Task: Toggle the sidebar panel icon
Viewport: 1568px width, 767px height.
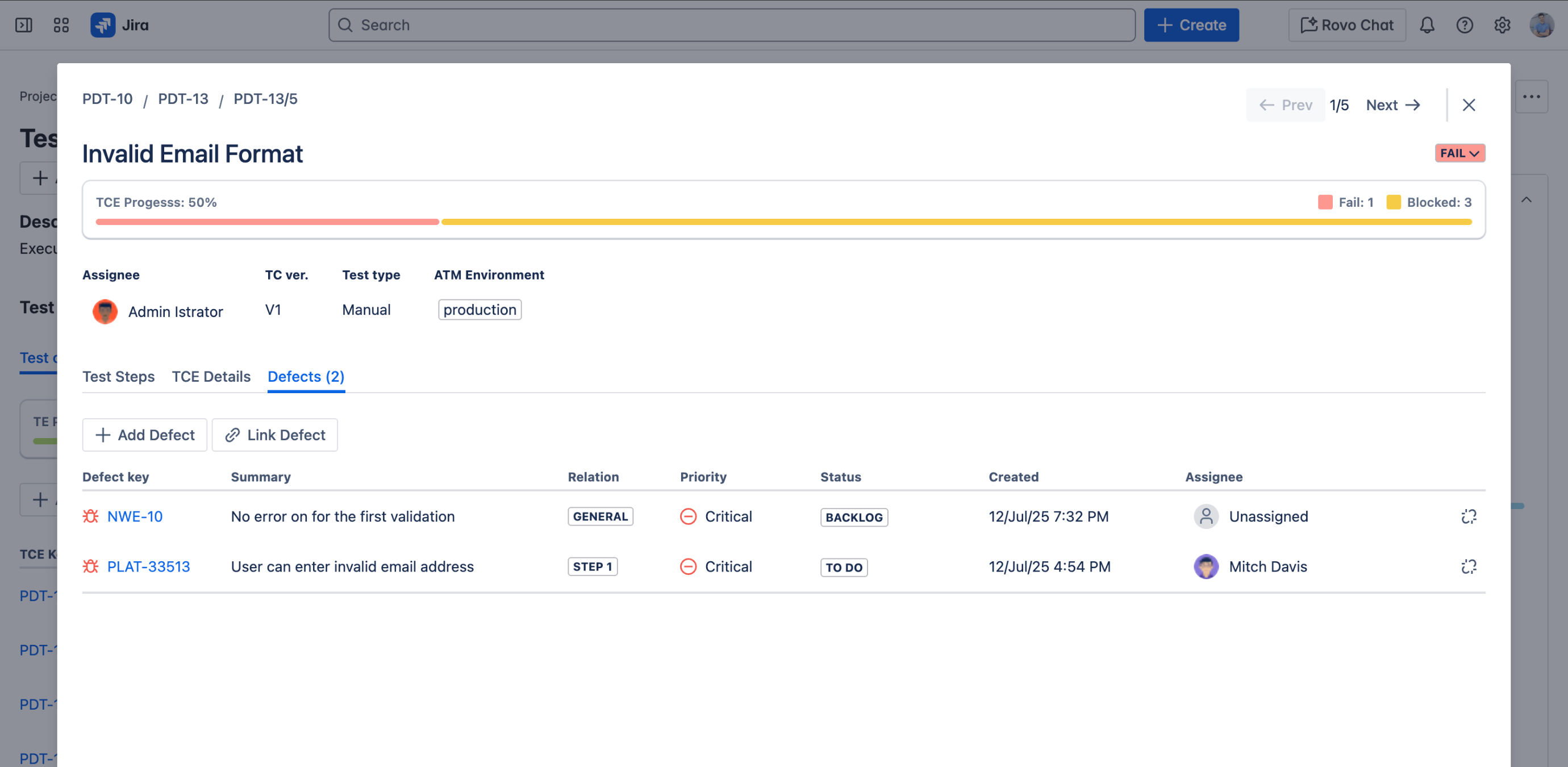Action: coord(24,25)
